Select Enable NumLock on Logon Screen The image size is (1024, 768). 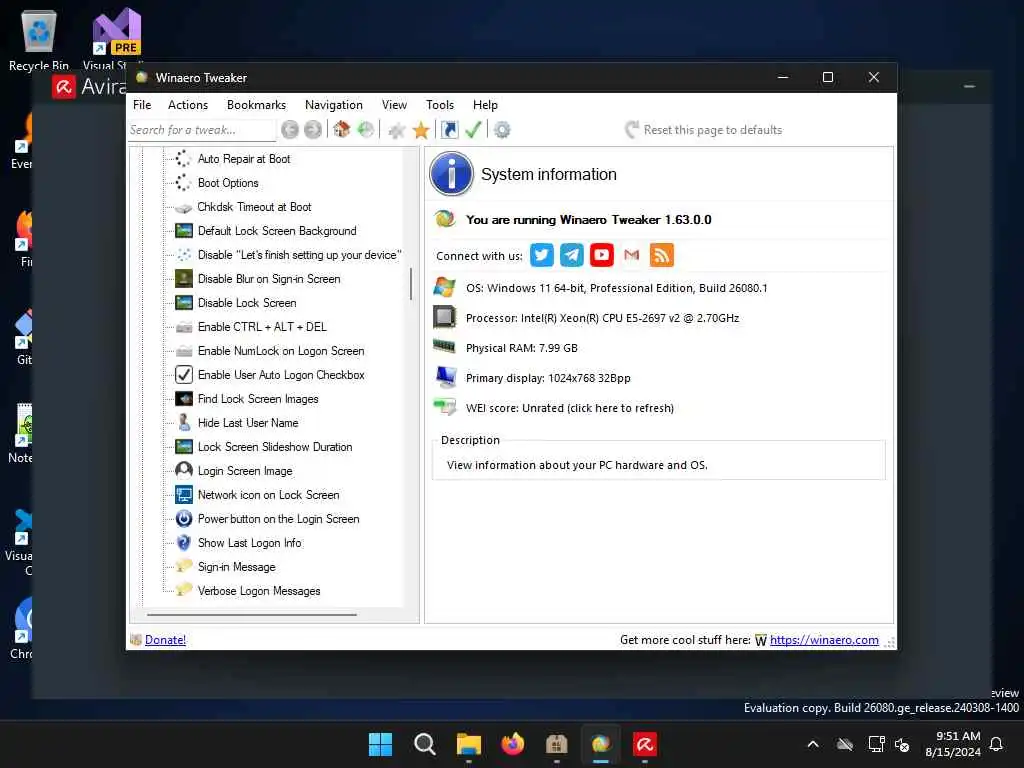[281, 351]
